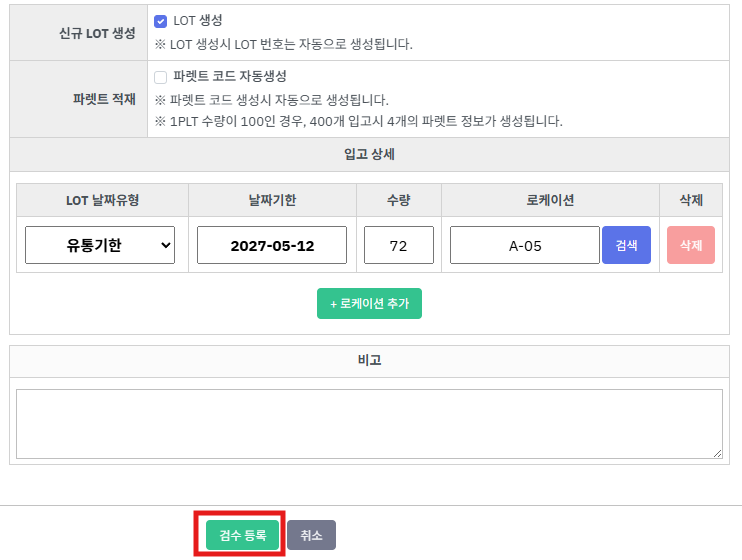This screenshot has height=560, width=742.
Task: Cancel using the 취소 button
Action: pyautogui.click(x=311, y=535)
